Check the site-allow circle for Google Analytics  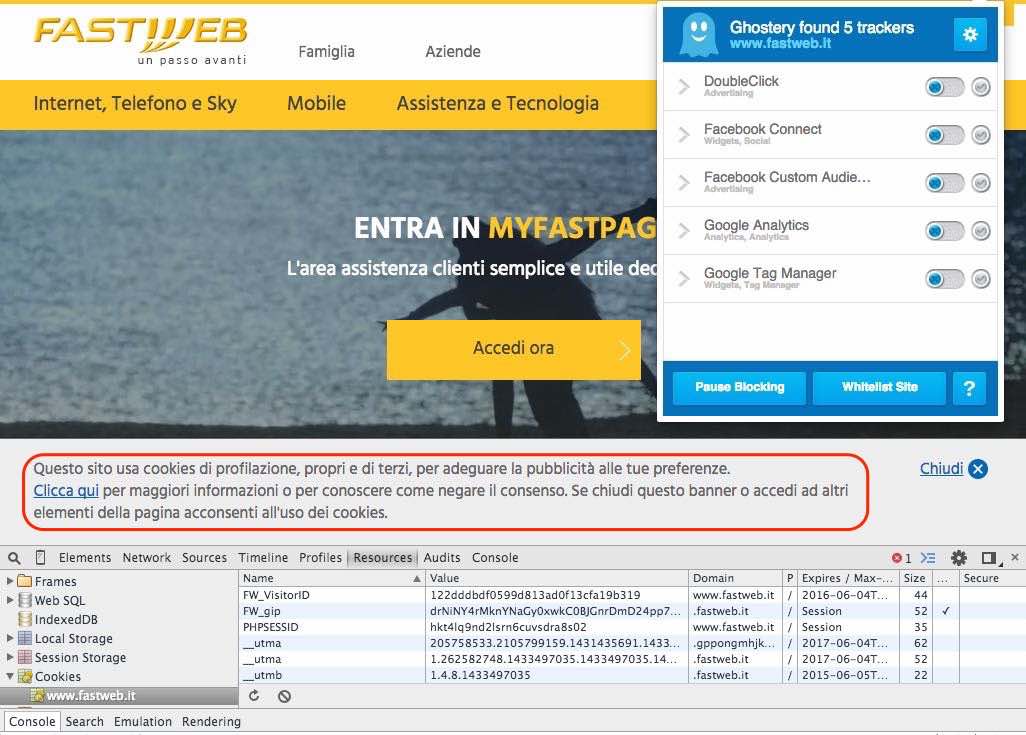[x=980, y=231]
